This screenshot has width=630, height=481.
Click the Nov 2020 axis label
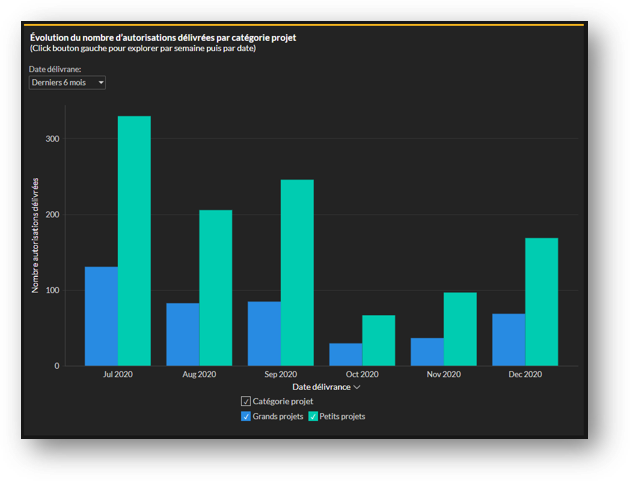pos(444,374)
